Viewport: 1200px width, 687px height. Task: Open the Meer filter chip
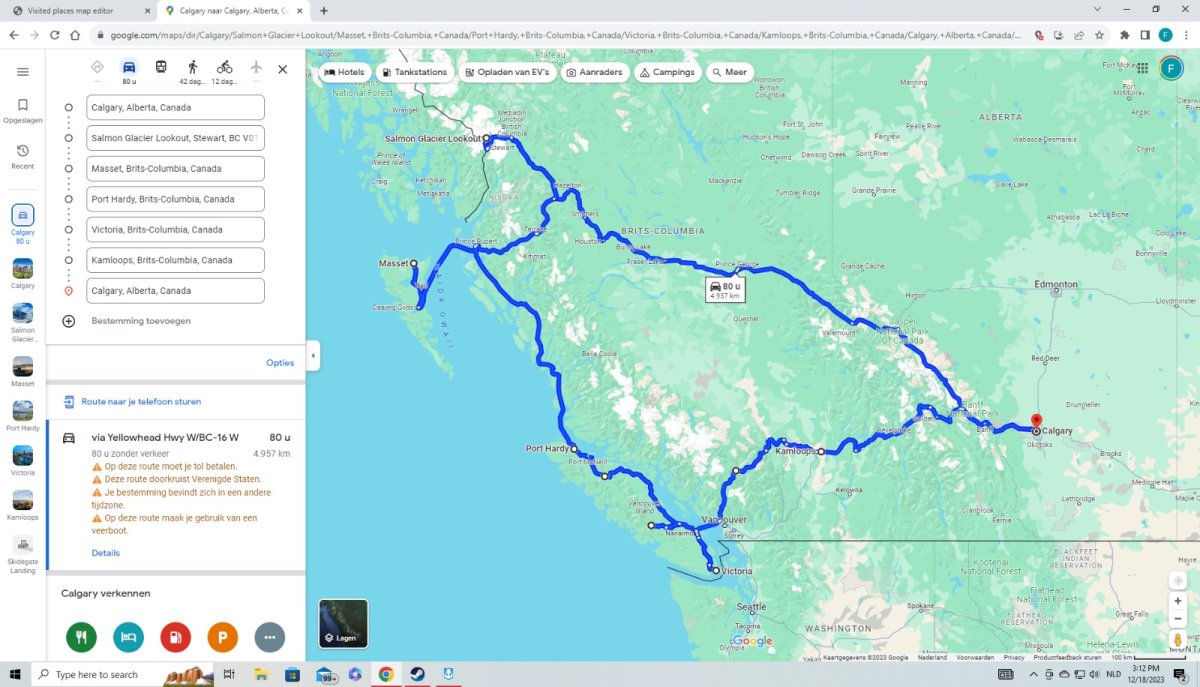[x=729, y=73]
